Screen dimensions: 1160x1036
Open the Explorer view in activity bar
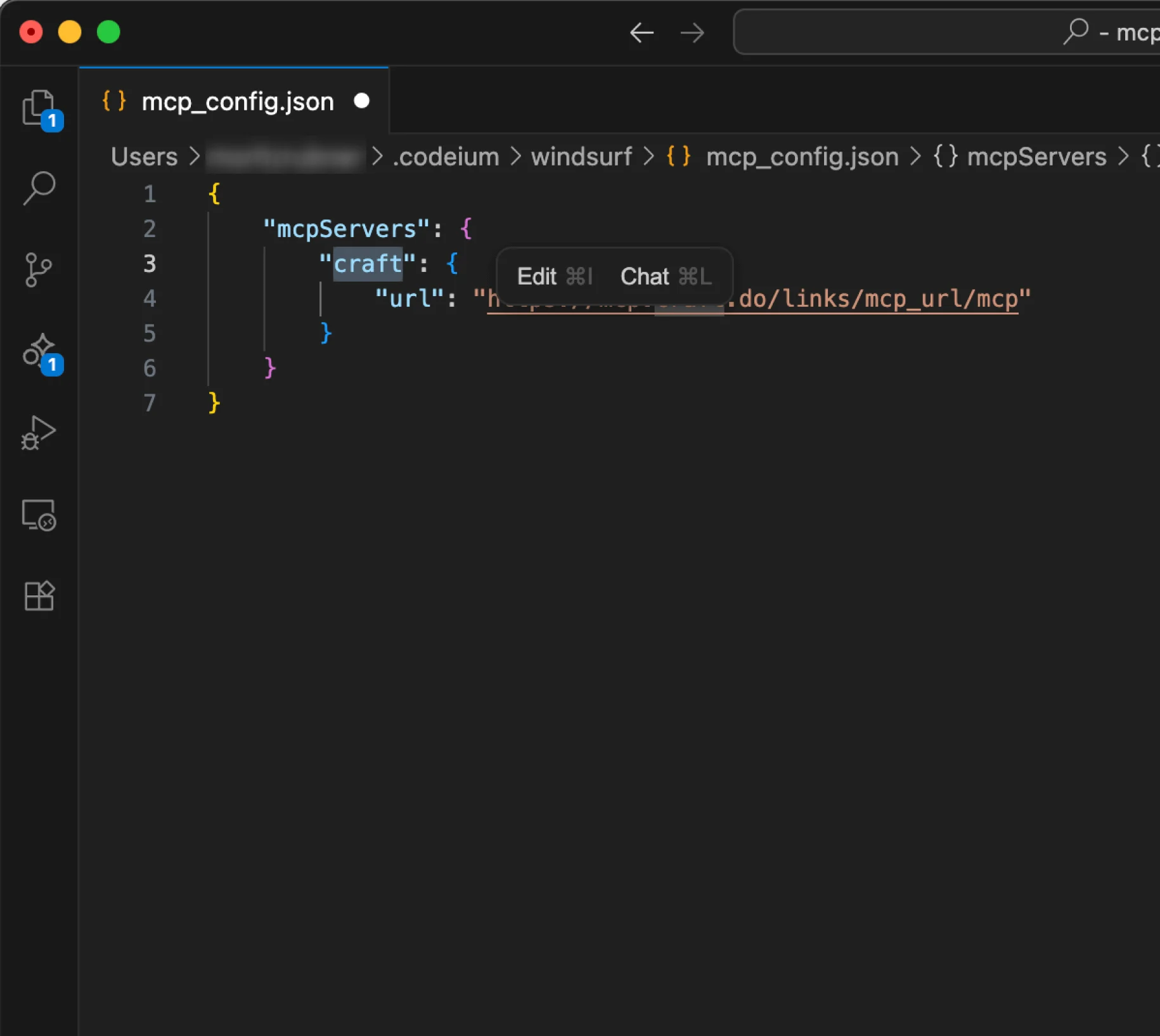pyautogui.click(x=39, y=108)
